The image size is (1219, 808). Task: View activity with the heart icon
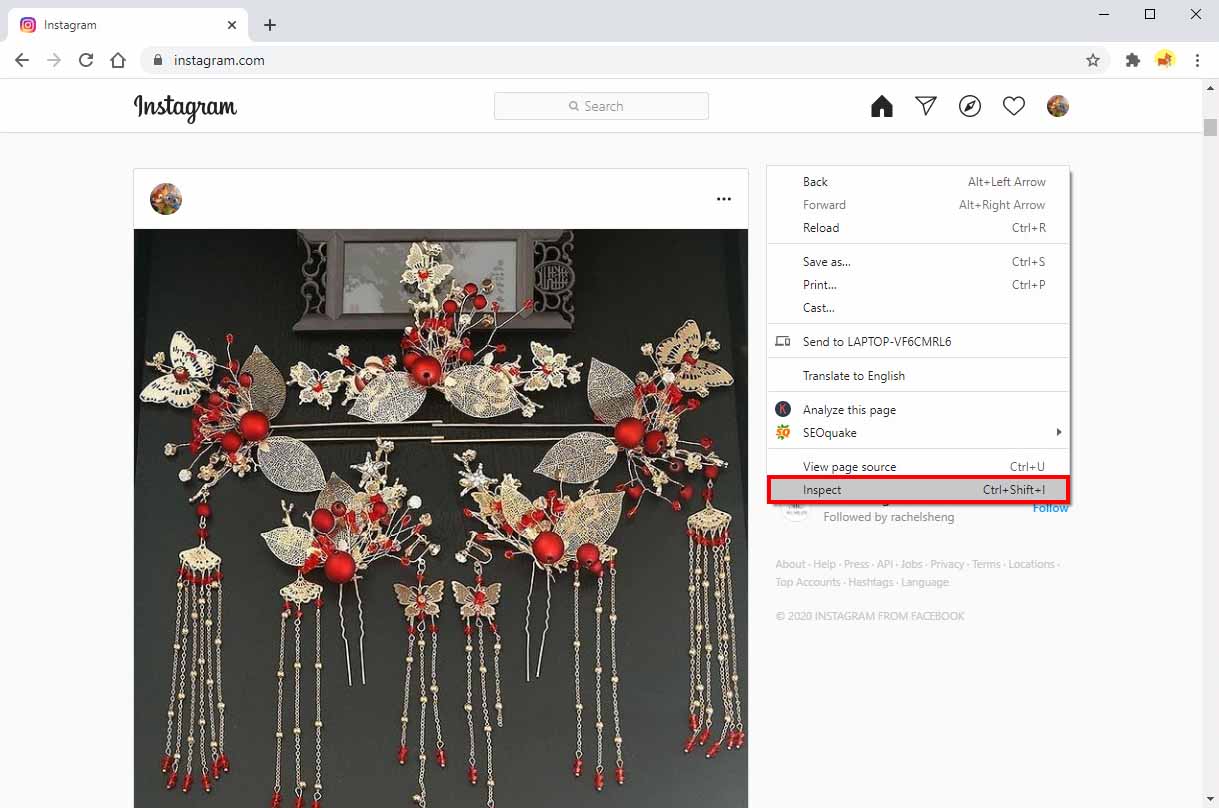pyautogui.click(x=1013, y=105)
